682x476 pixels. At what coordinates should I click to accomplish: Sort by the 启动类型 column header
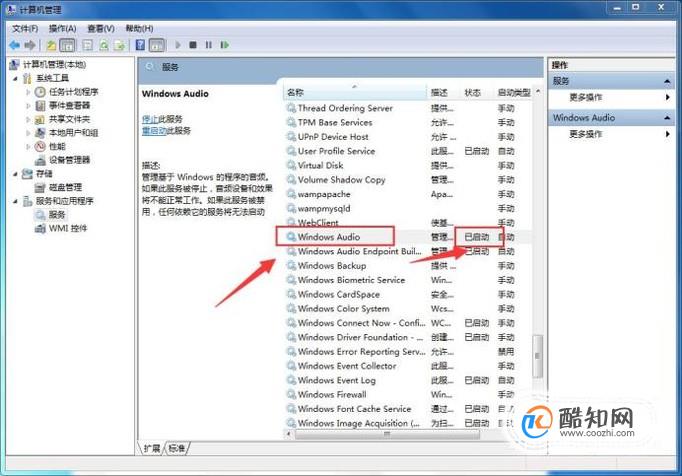click(514, 92)
